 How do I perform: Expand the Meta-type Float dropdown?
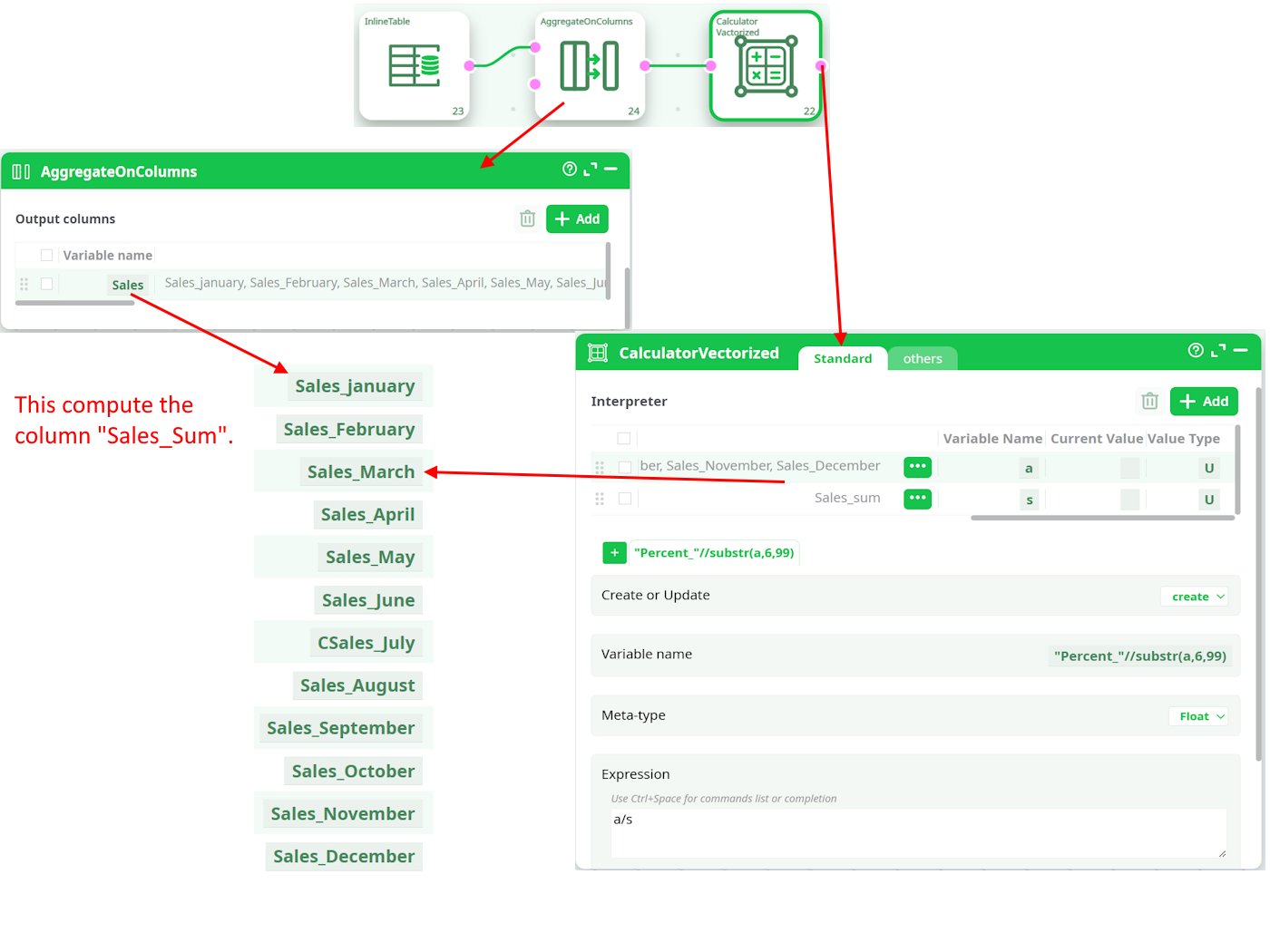pos(1201,716)
